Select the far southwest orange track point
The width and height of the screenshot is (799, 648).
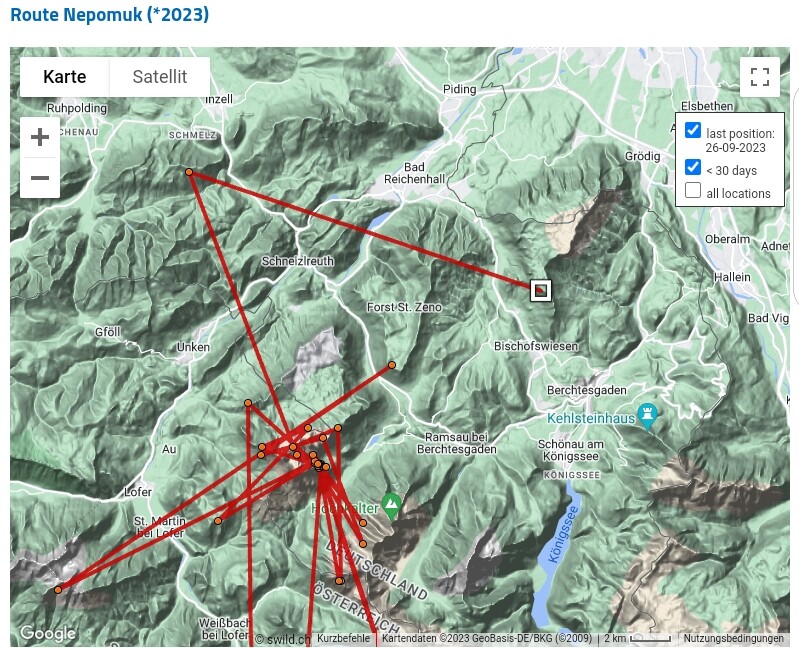58,590
